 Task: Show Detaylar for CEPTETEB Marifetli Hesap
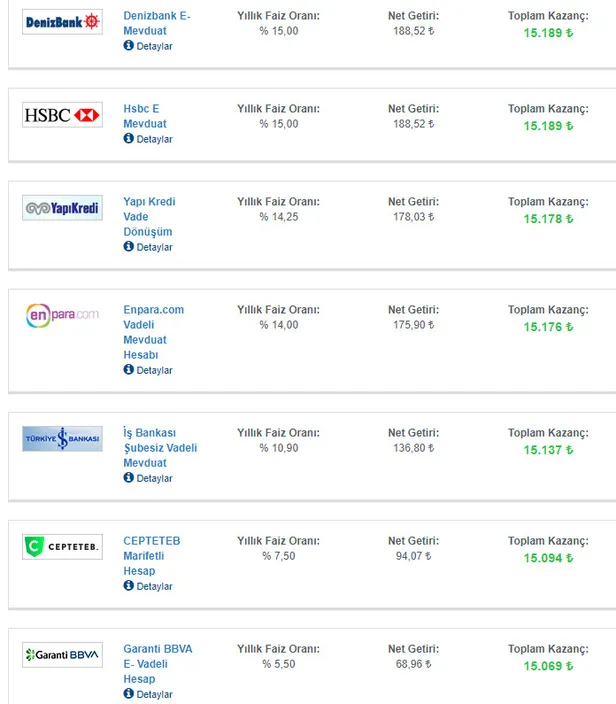pyautogui.click(x=148, y=586)
